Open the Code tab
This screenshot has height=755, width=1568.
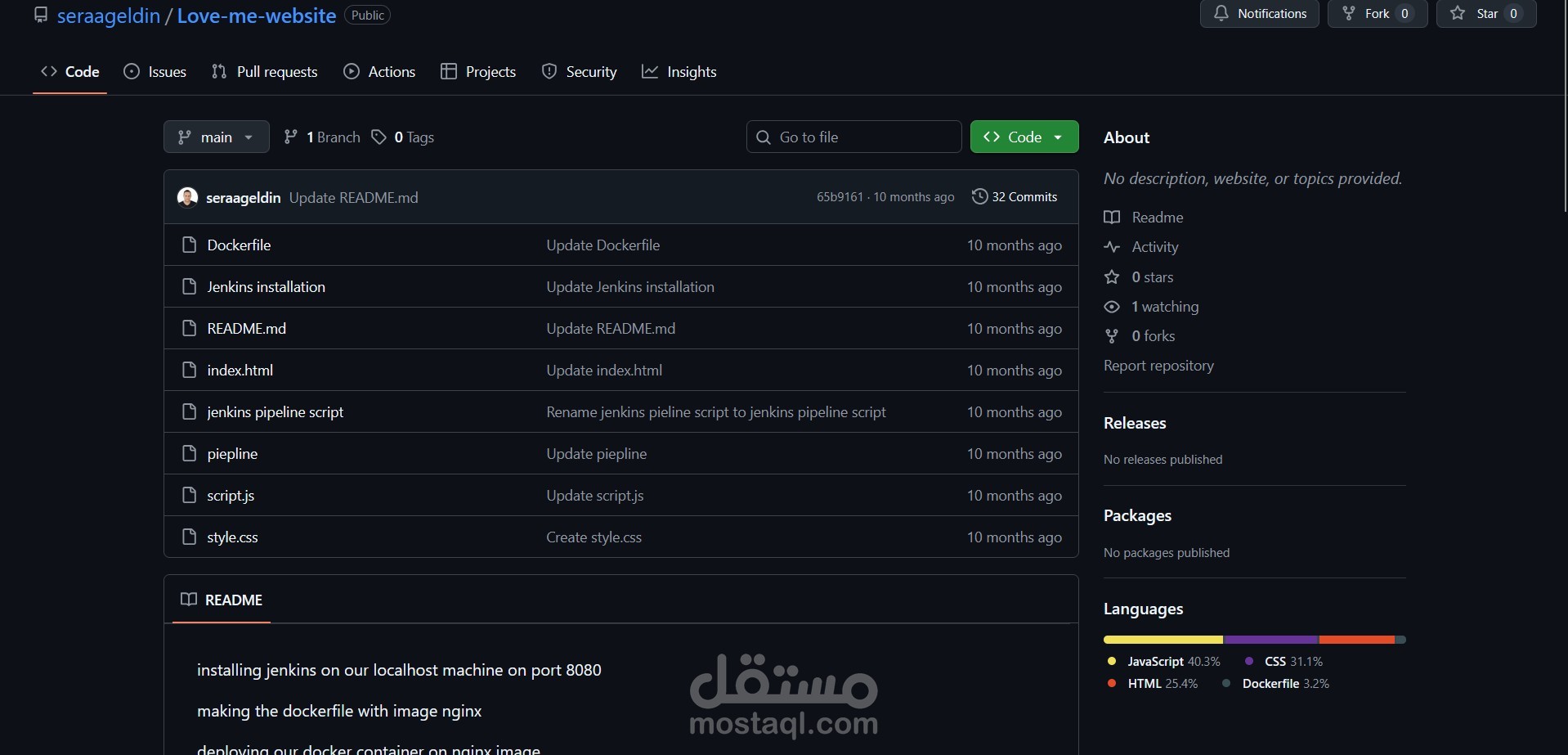(x=70, y=72)
